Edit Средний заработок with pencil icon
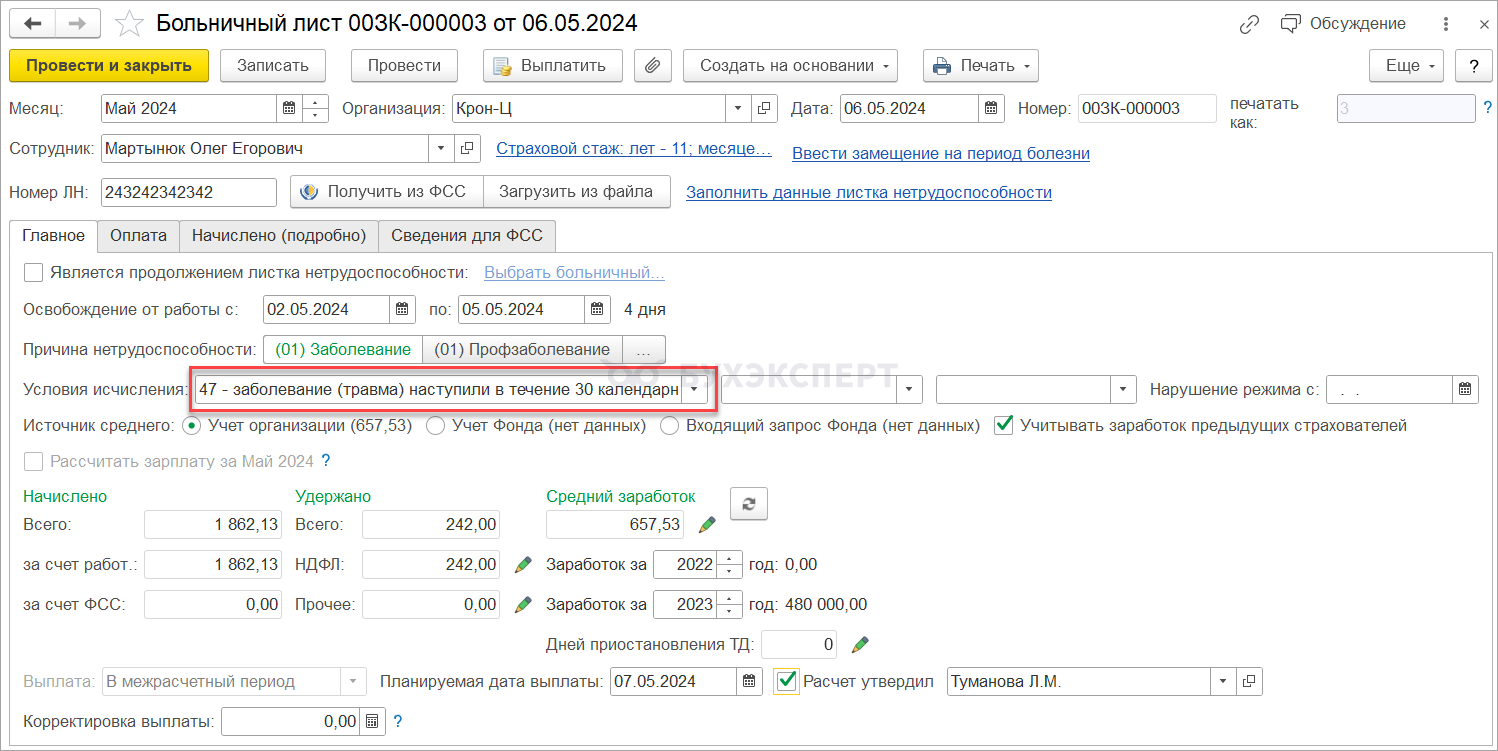Screen dimensions: 1498x751 pos(708,525)
